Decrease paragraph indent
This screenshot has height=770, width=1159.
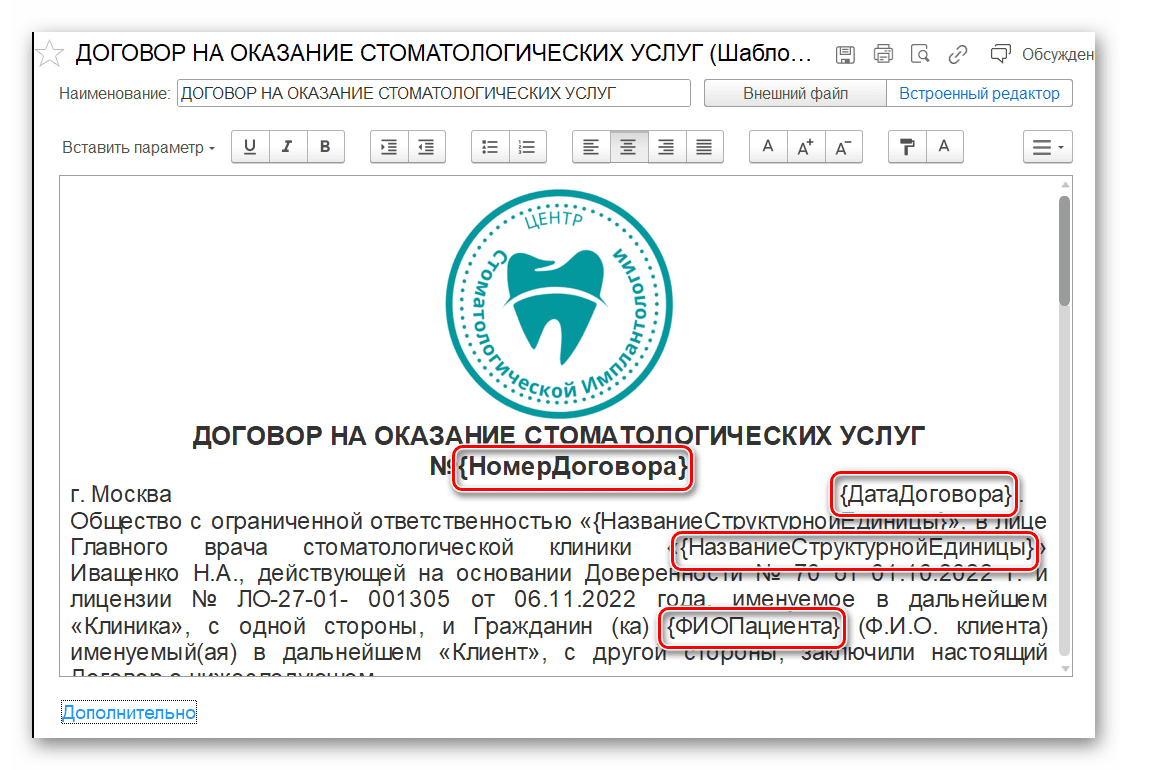426,146
